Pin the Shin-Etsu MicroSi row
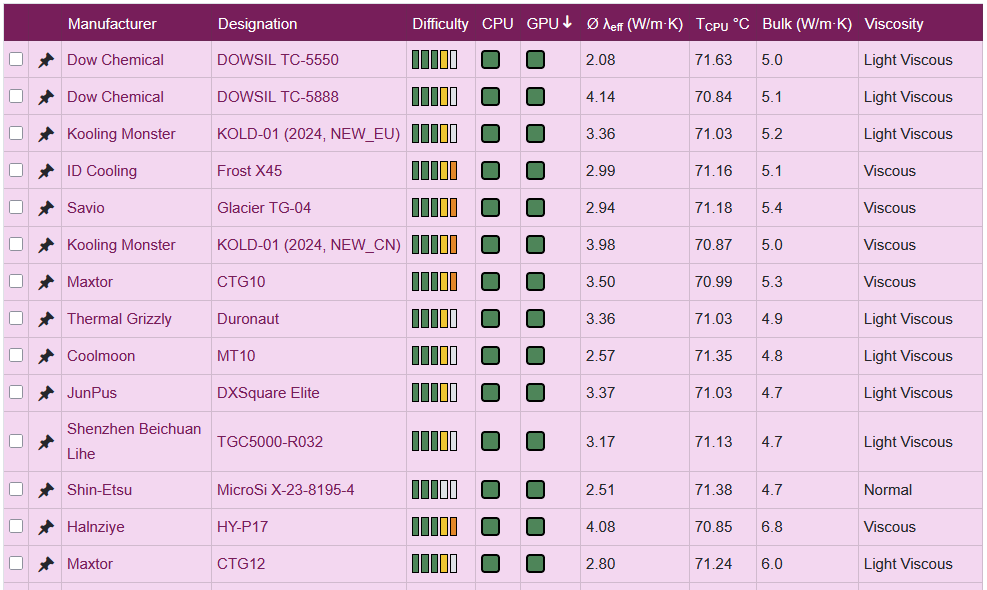This screenshot has height=590, width=987. tap(46, 491)
